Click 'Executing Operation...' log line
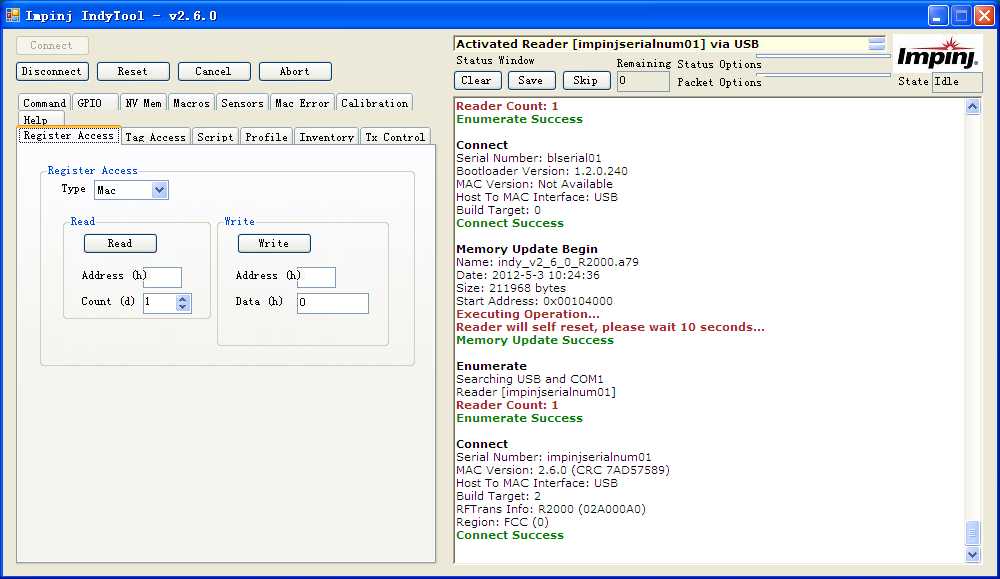The height and width of the screenshot is (579, 1000). pyautogui.click(x=527, y=314)
